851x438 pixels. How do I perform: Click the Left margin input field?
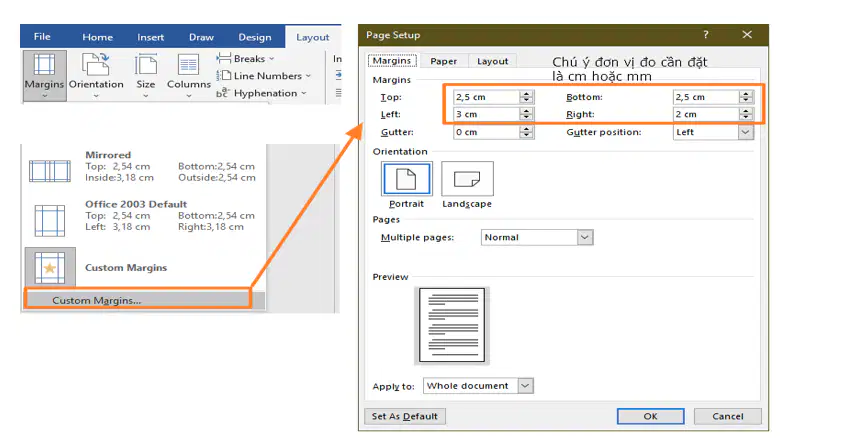pyautogui.click(x=486, y=115)
